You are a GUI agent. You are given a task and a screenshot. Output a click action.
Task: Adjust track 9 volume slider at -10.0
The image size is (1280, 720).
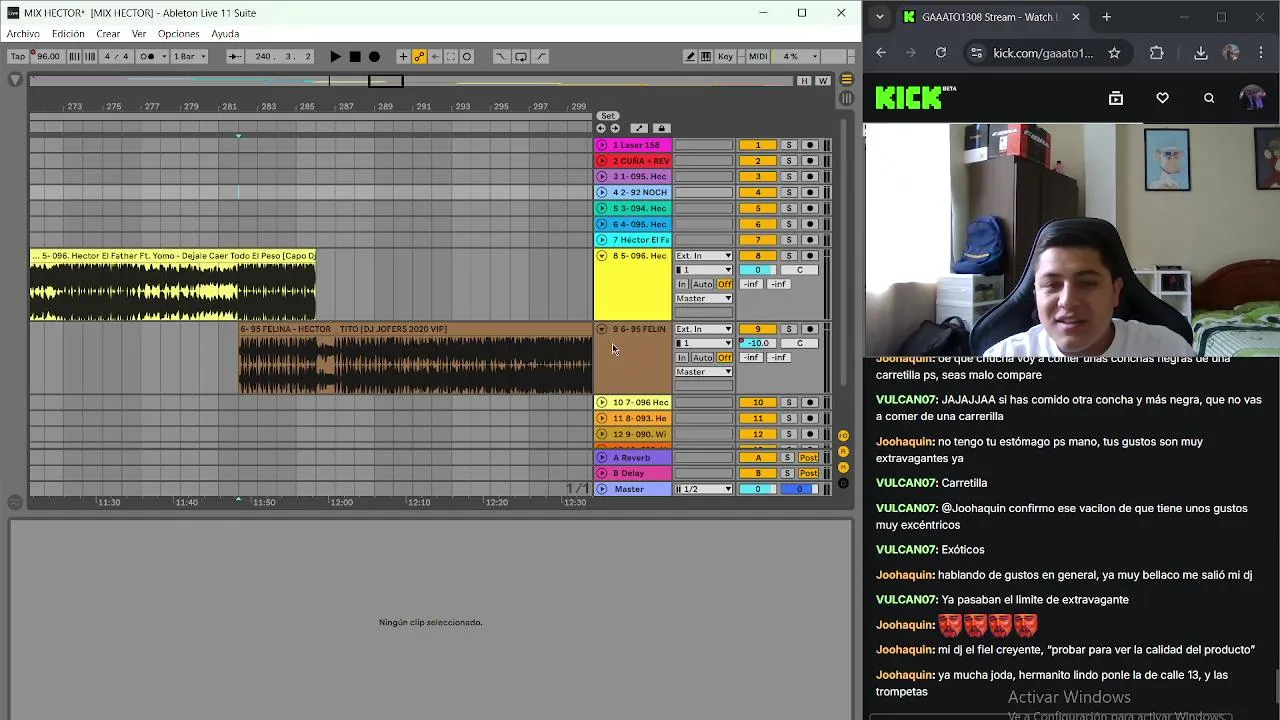pos(758,343)
